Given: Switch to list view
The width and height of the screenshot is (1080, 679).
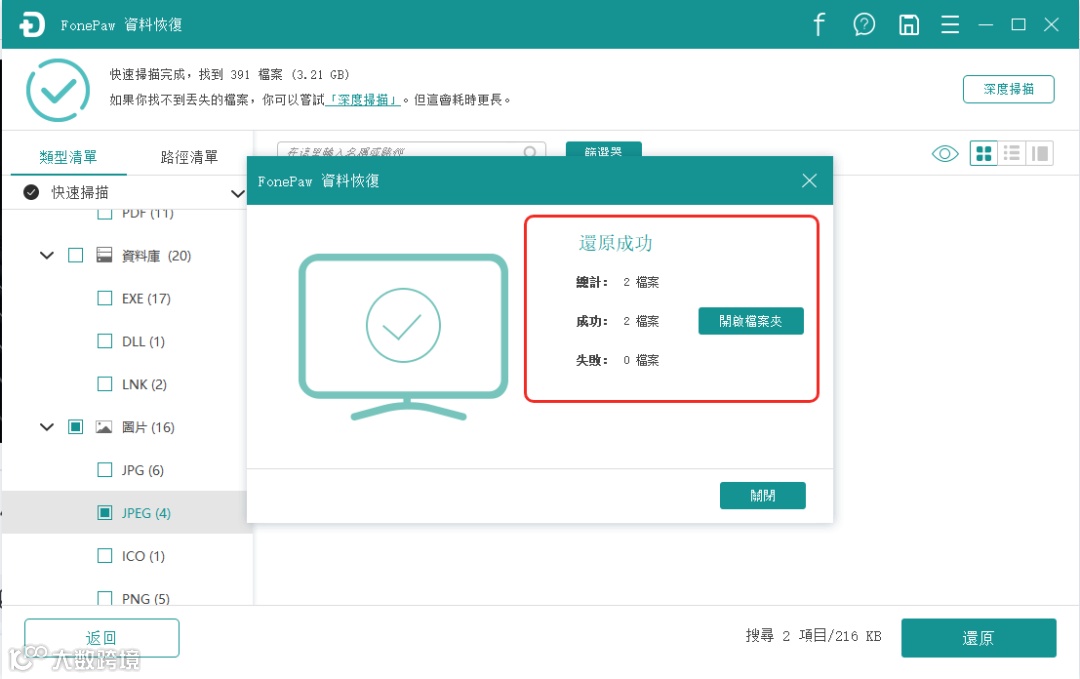Looking at the screenshot, I should (1012, 154).
